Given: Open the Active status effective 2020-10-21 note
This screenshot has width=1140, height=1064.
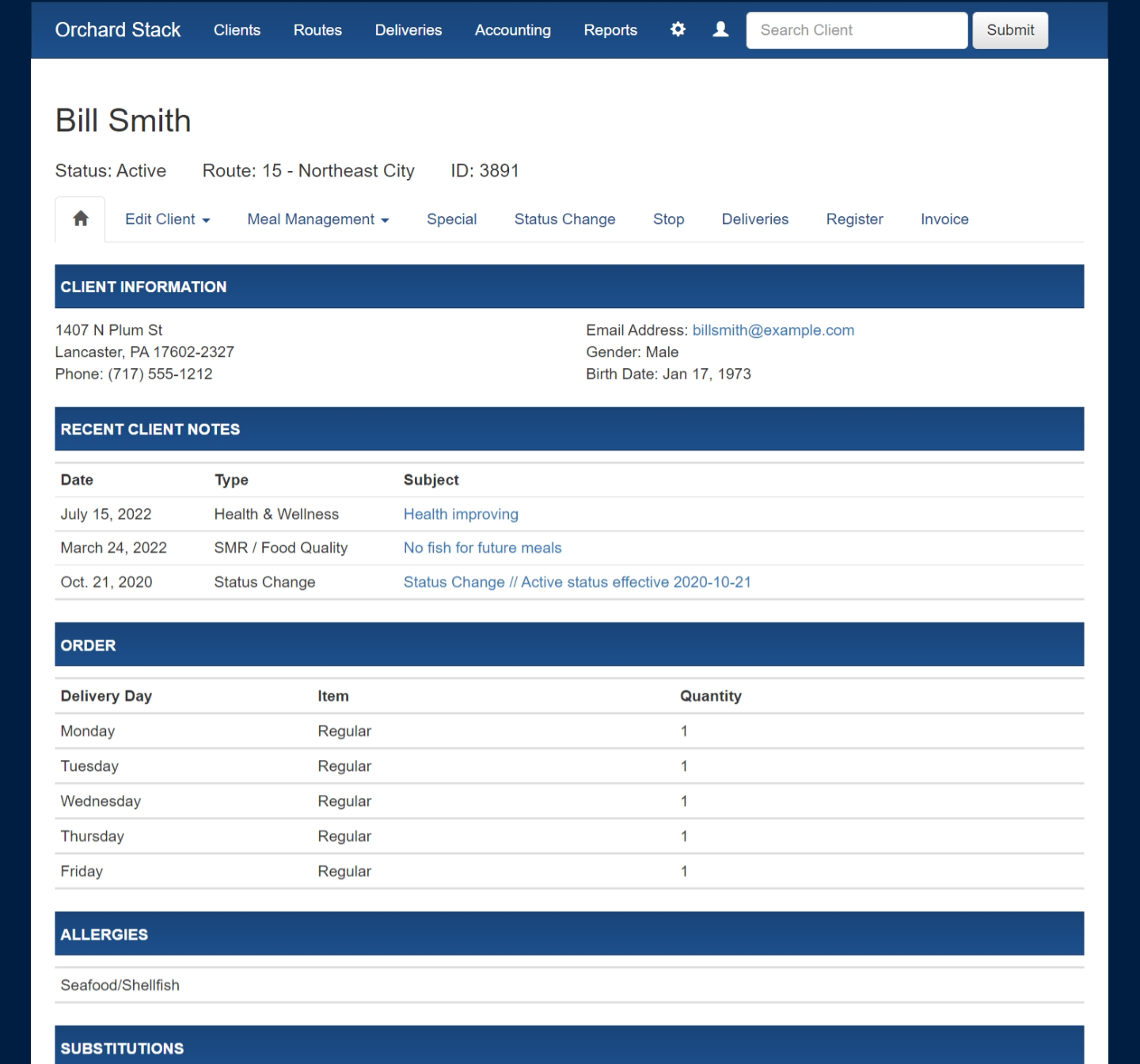Looking at the screenshot, I should pyautogui.click(x=577, y=582).
